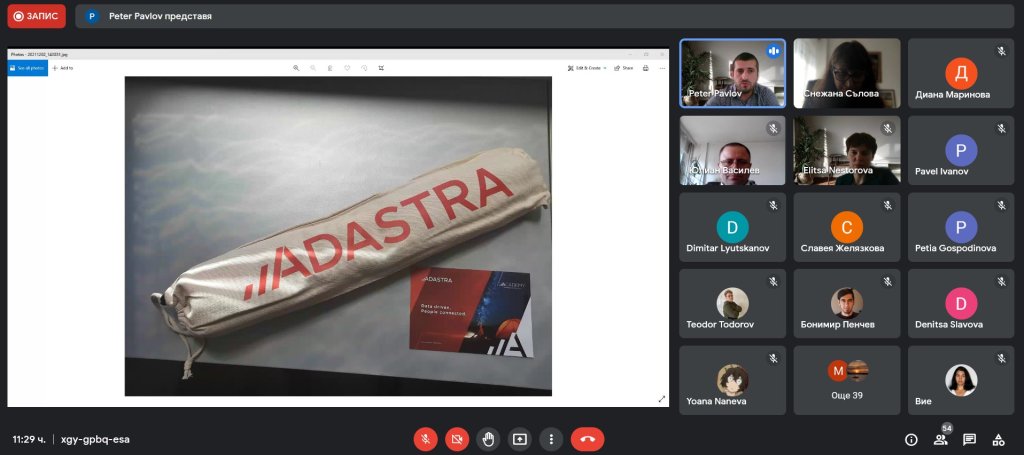Viewport: 1024px width, 455px height.
Task: Open more options three-dot menu
Action: tap(551, 439)
